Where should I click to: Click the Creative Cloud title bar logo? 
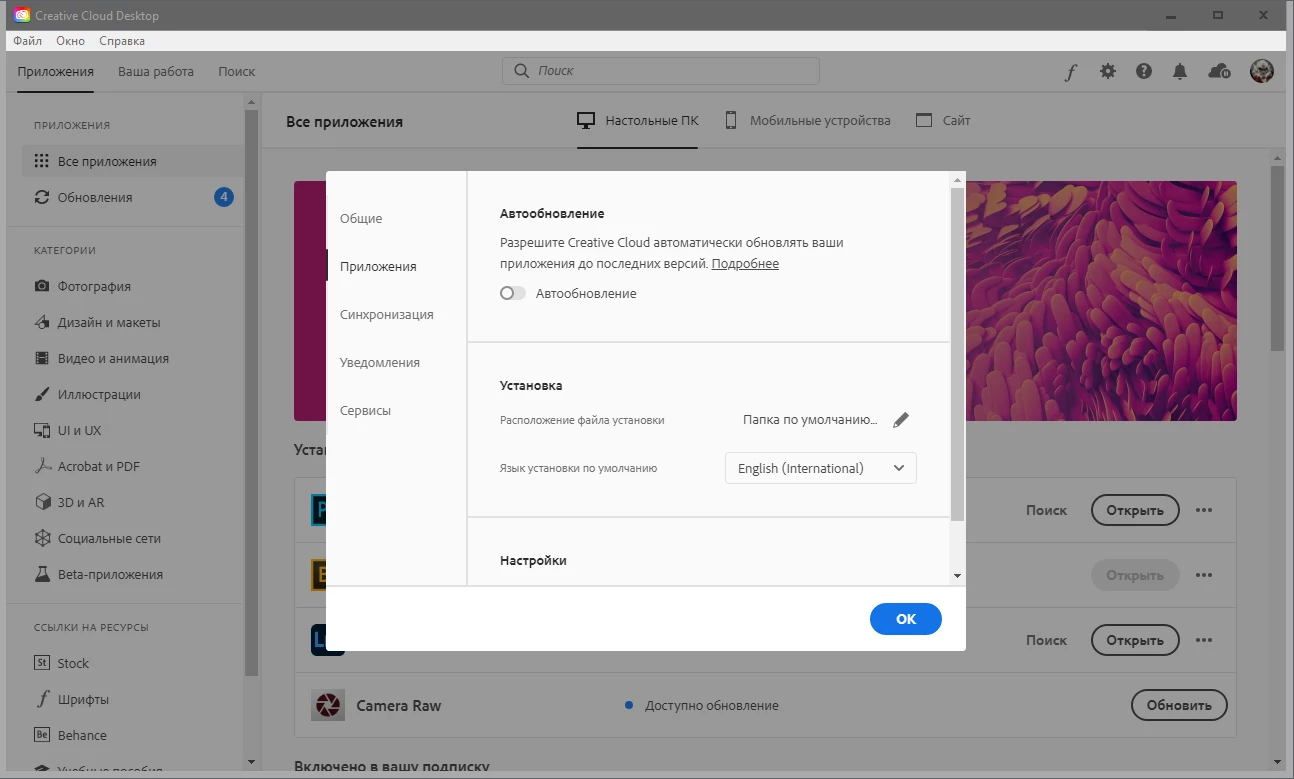(22, 15)
